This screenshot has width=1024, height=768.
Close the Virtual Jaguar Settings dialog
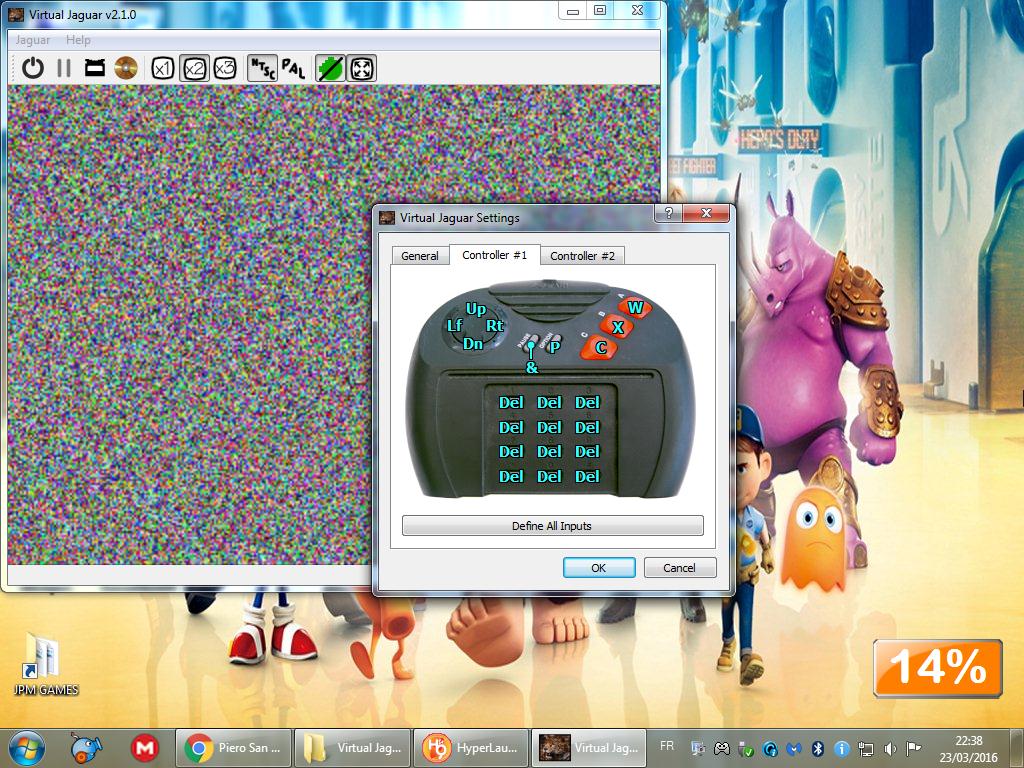click(x=706, y=213)
